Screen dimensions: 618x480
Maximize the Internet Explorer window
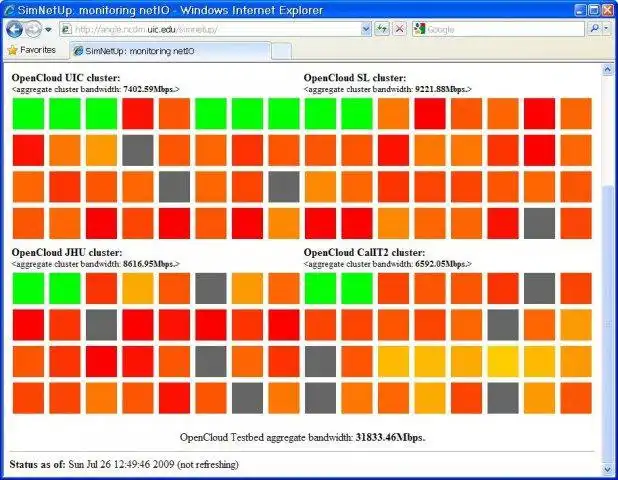tap(594, 10)
